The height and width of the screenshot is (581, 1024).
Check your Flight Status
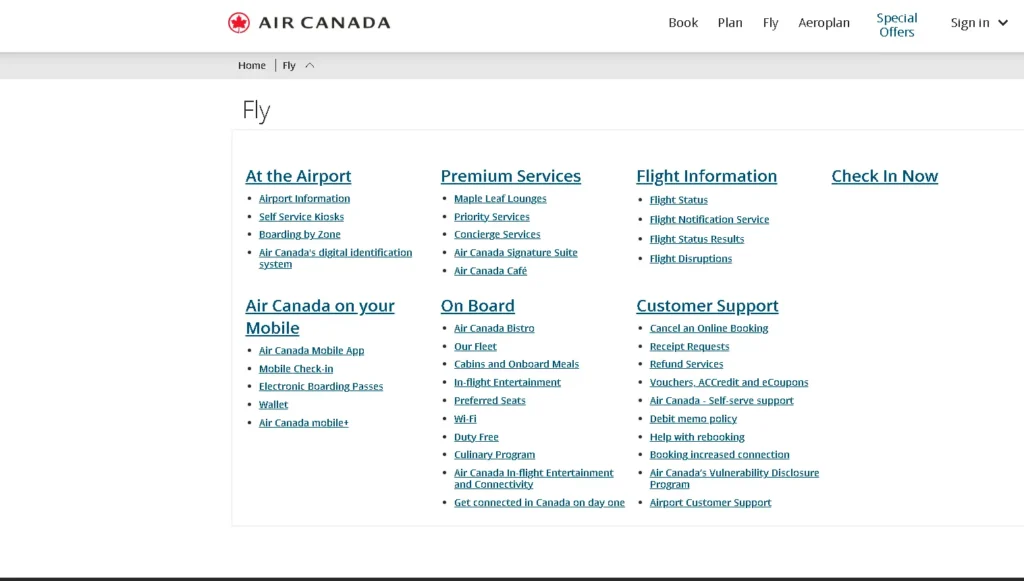(x=678, y=199)
